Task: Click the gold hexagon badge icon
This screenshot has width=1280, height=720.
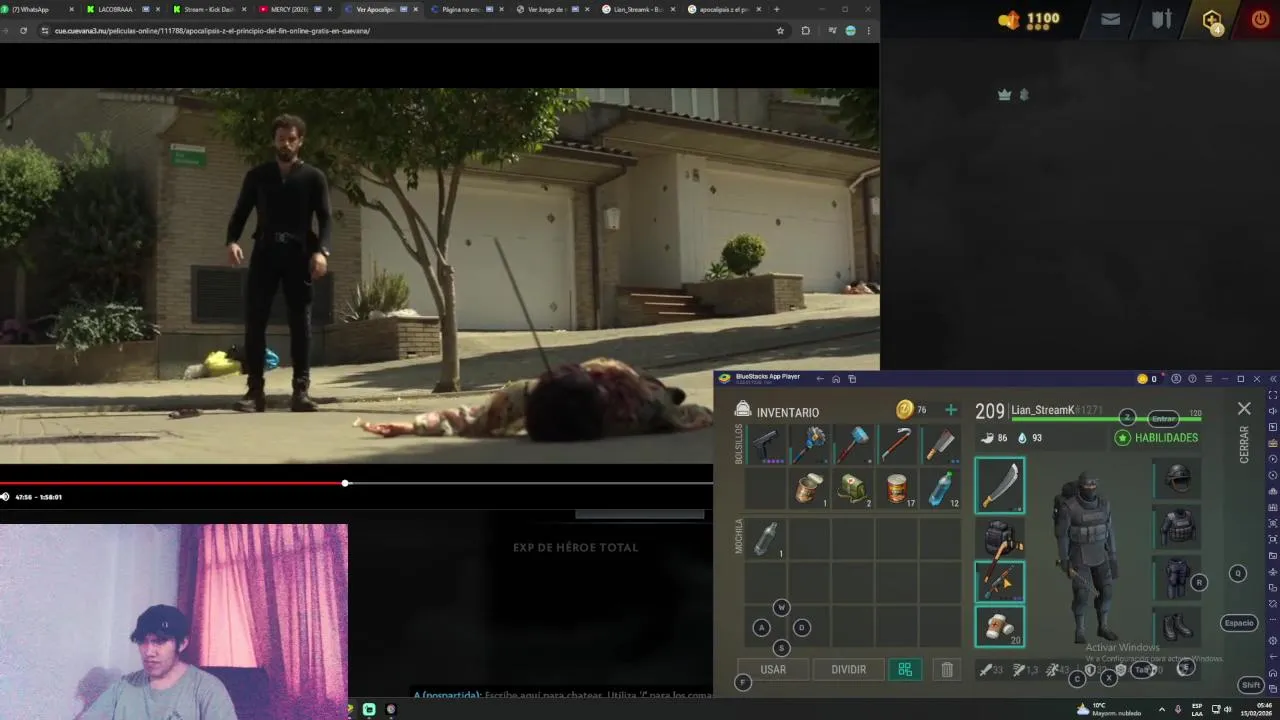Action: [x=1212, y=20]
